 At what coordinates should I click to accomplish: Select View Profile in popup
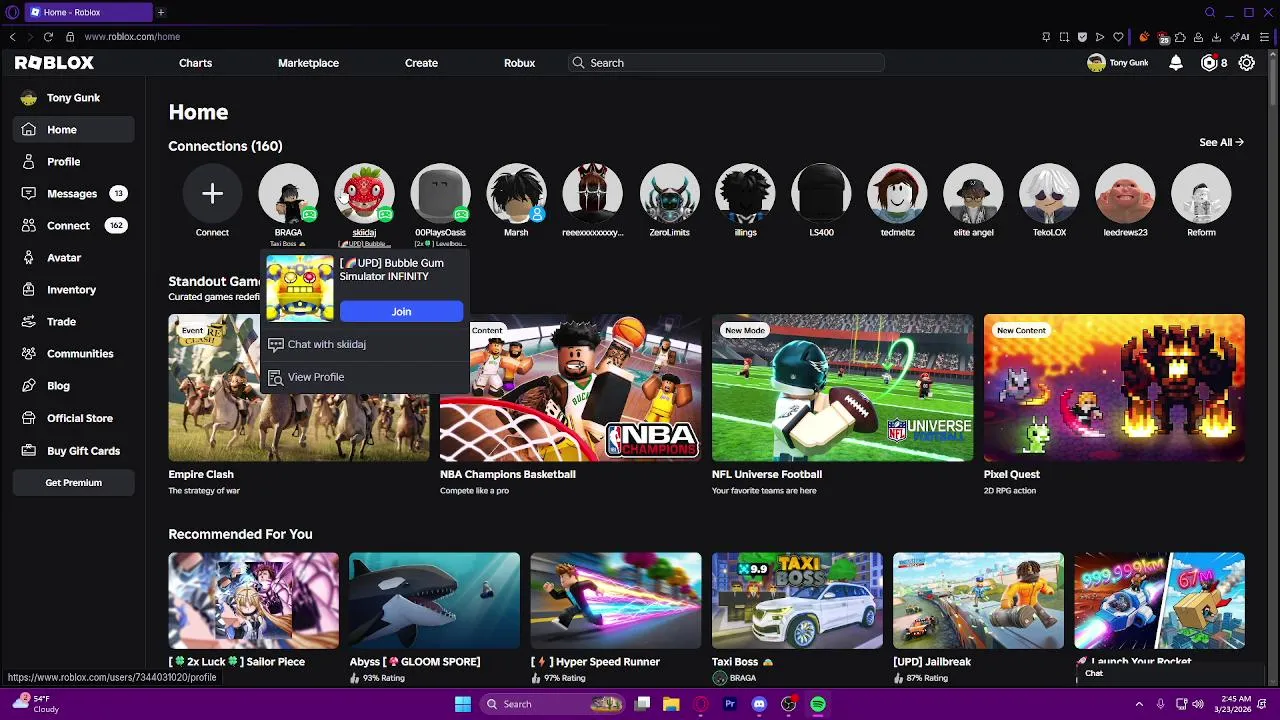tap(364, 377)
